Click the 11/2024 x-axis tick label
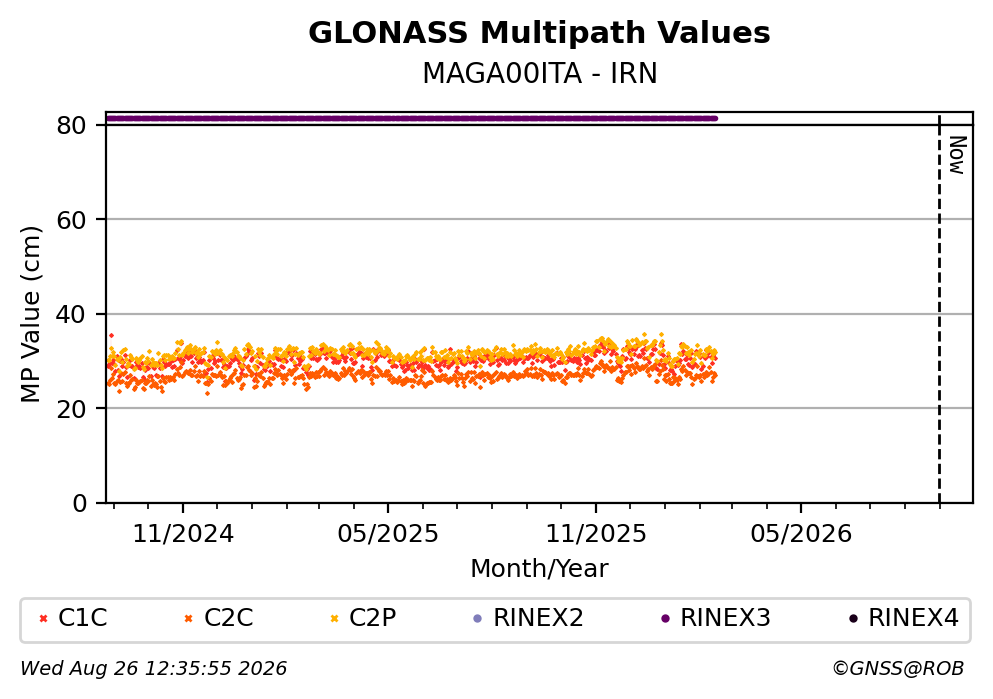Screen dimensions: 993x699 tap(183, 534)
